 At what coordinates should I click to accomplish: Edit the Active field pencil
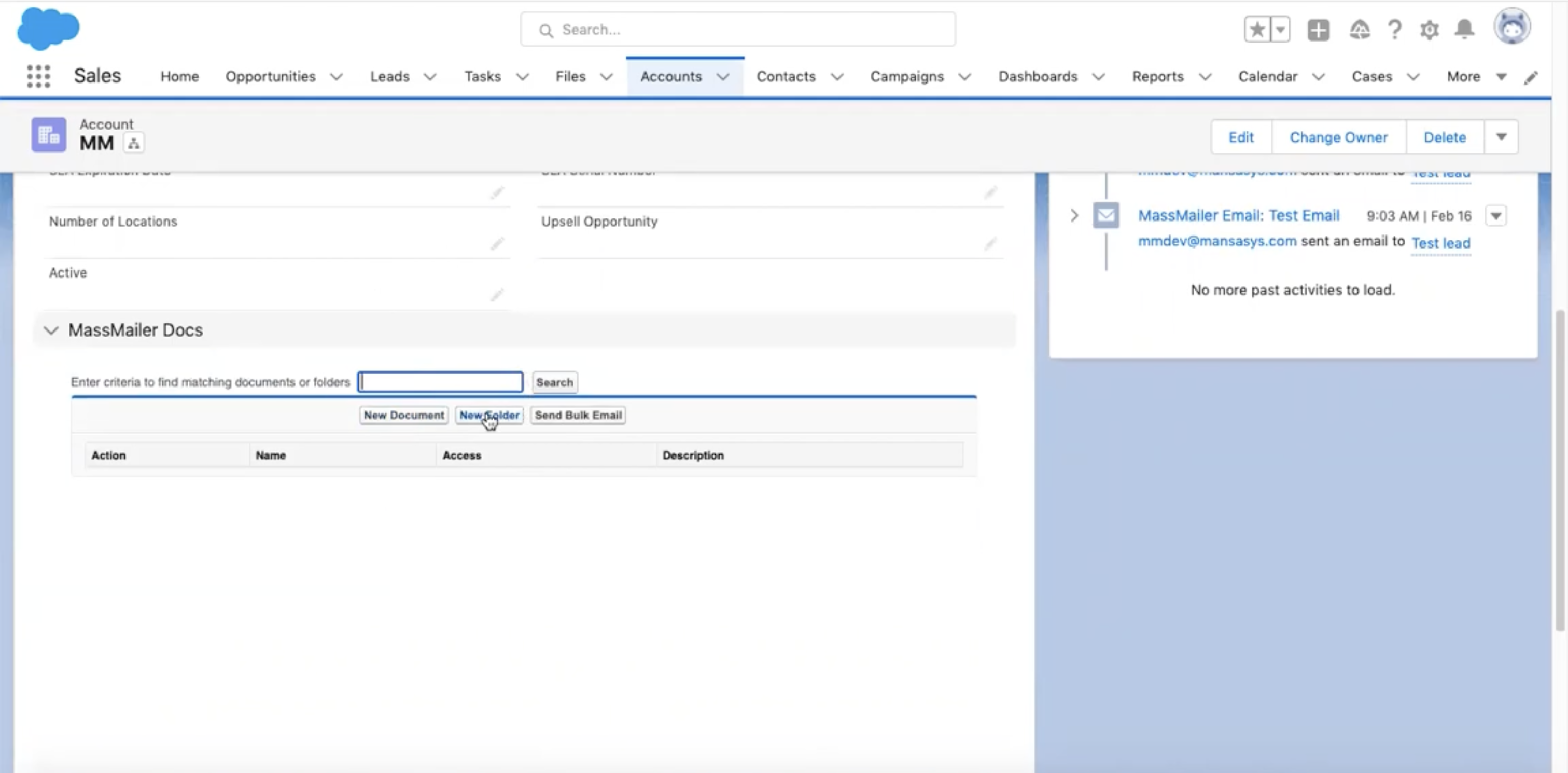coord(497,295)
